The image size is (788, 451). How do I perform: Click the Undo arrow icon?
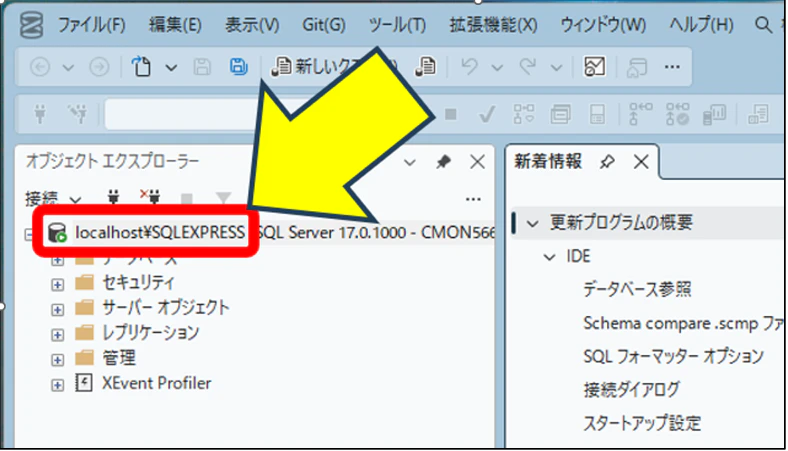click(469, 66)
